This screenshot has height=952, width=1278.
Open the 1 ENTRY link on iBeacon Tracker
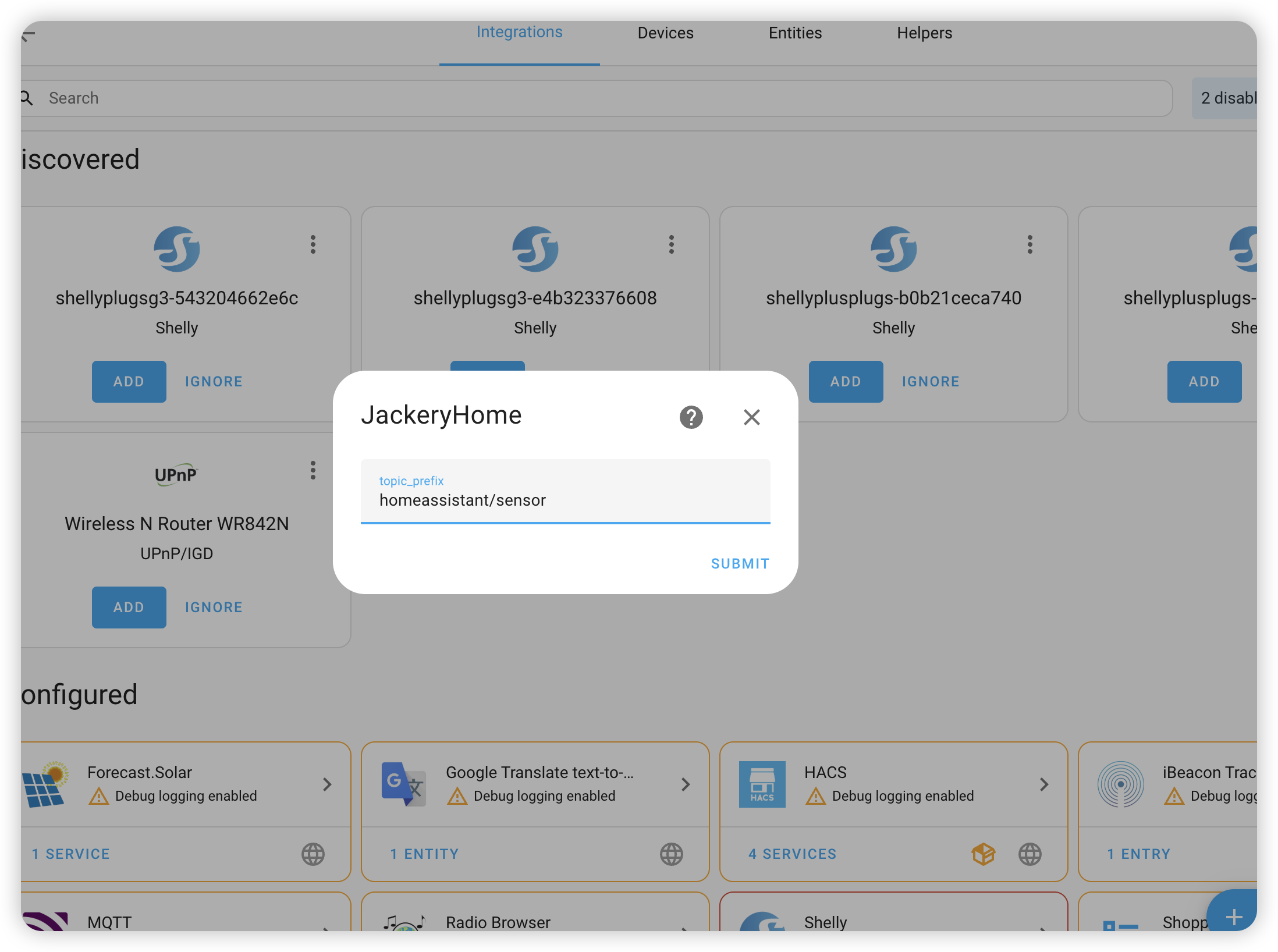click(x=1139, y=854)
